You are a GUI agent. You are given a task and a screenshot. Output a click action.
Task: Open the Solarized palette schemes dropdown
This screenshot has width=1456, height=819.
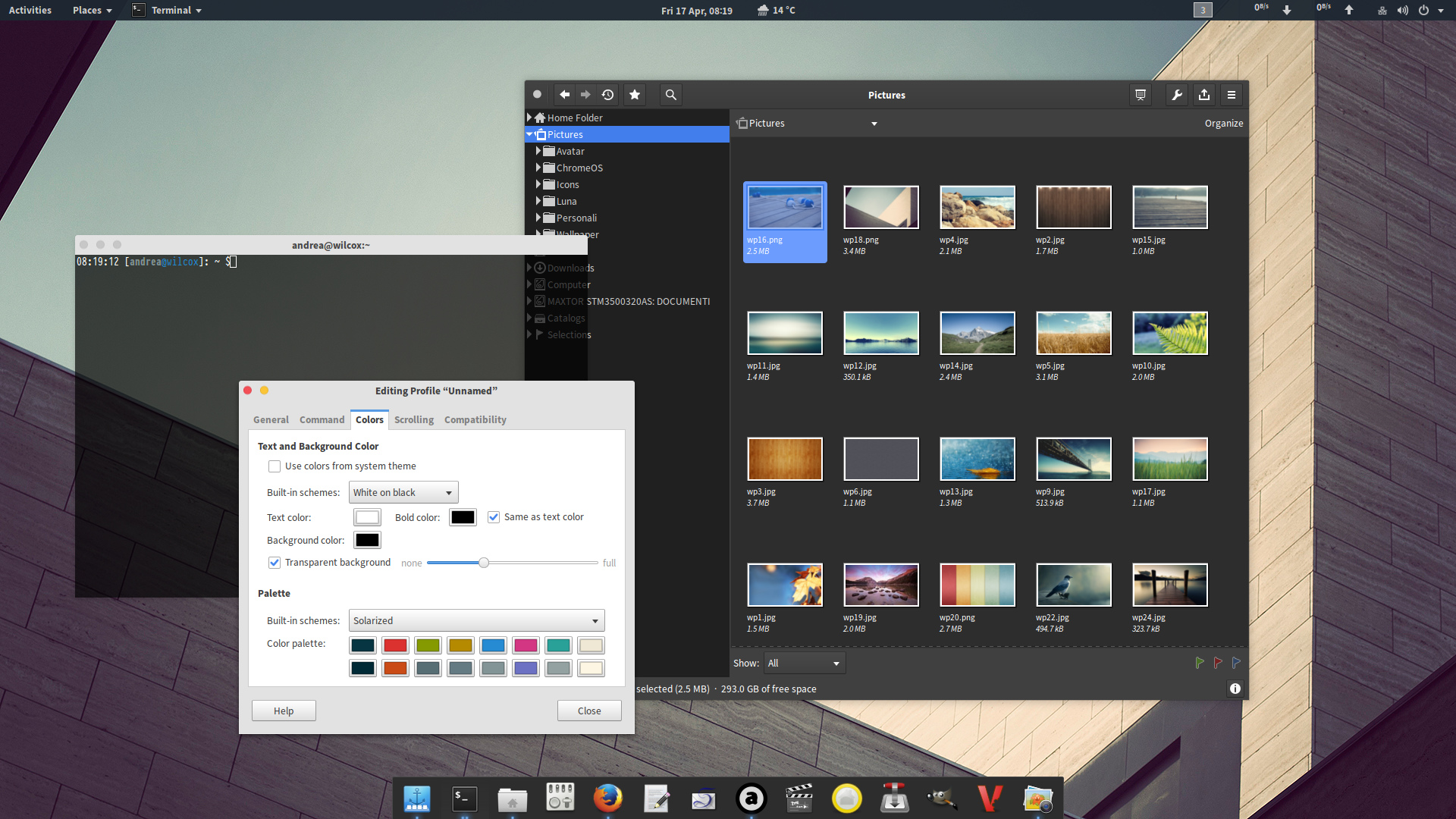(476, 620)
